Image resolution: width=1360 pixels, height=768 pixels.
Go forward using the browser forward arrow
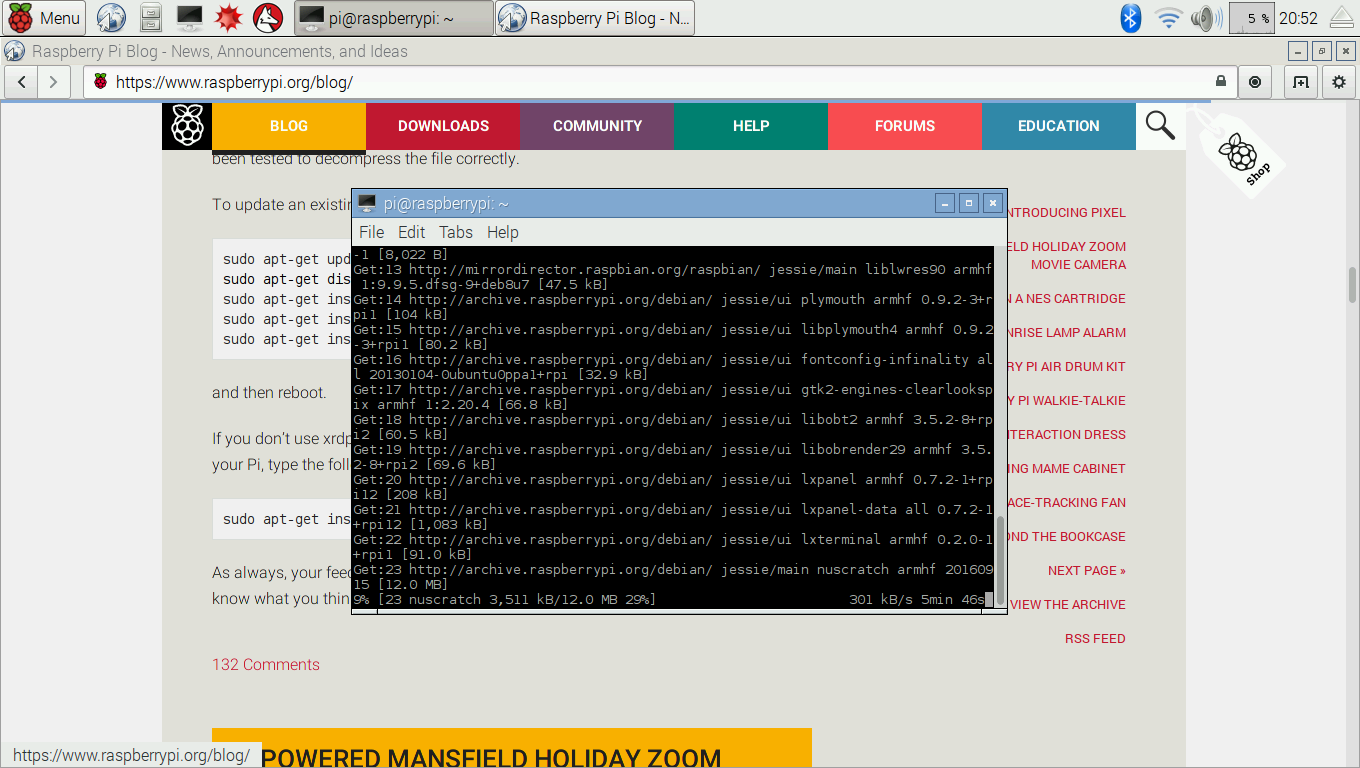[x=54, y=82]
